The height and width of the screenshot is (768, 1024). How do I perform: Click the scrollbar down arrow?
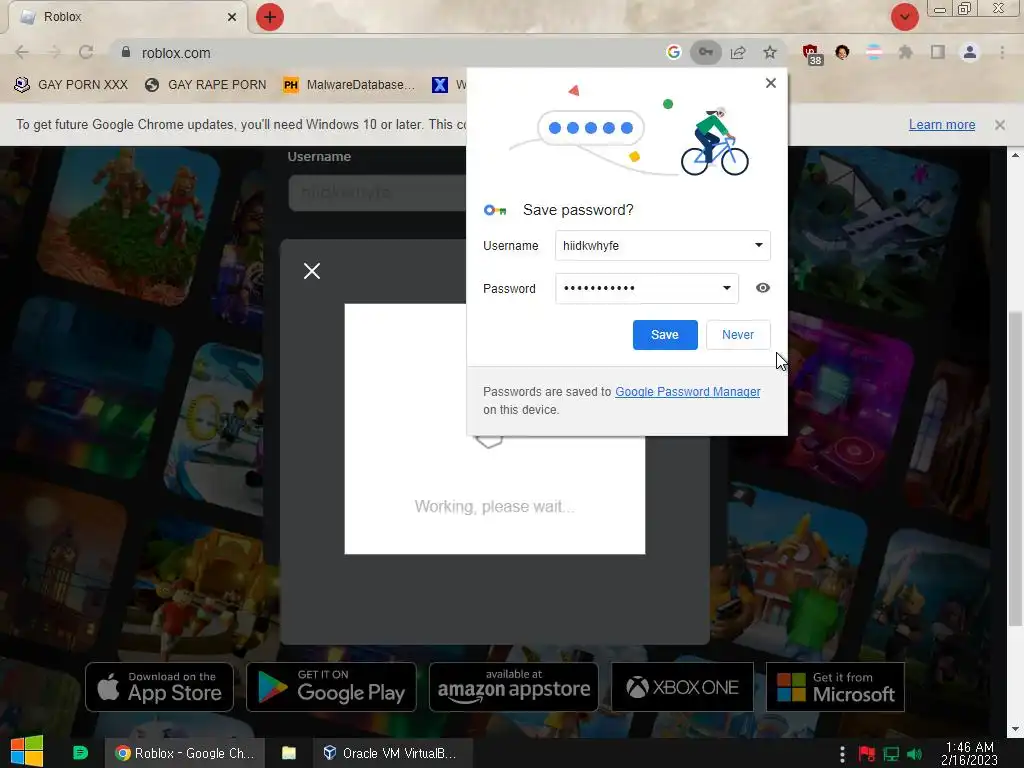[1015, 729]
